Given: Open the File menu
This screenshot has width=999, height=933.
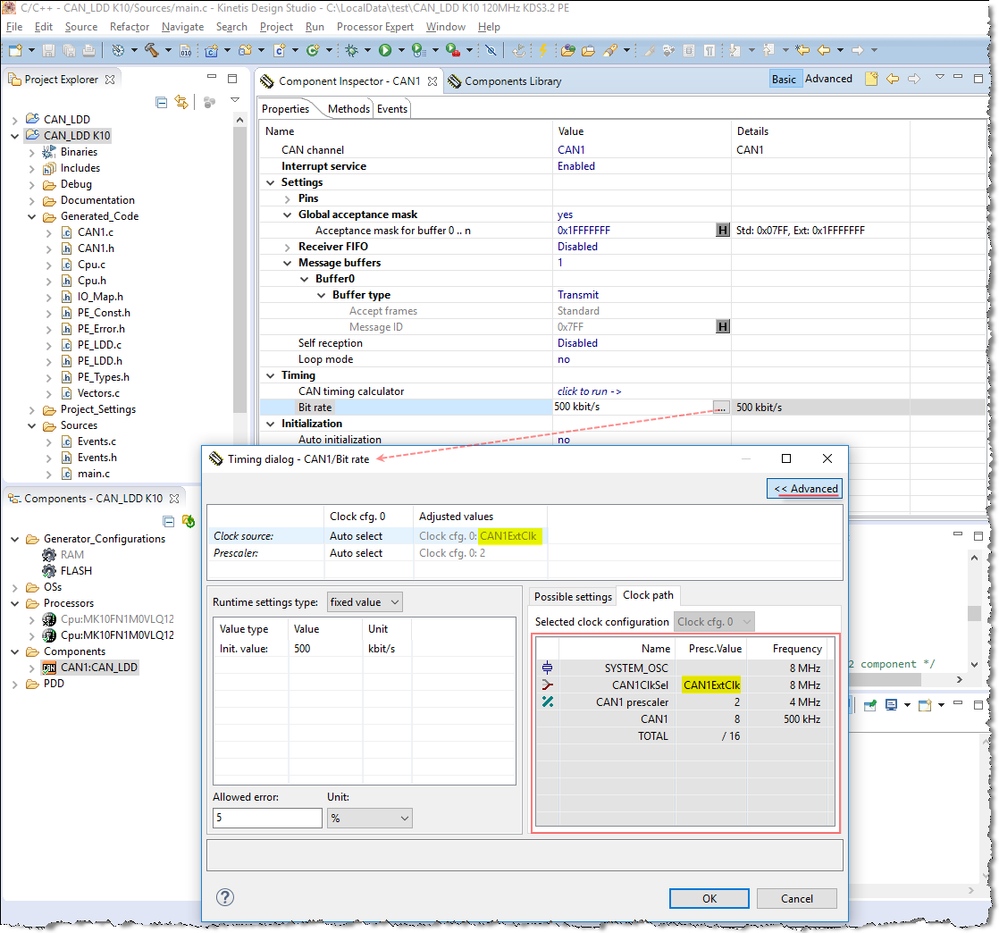Looking at the screenshot, I should [x=14, y=27].
